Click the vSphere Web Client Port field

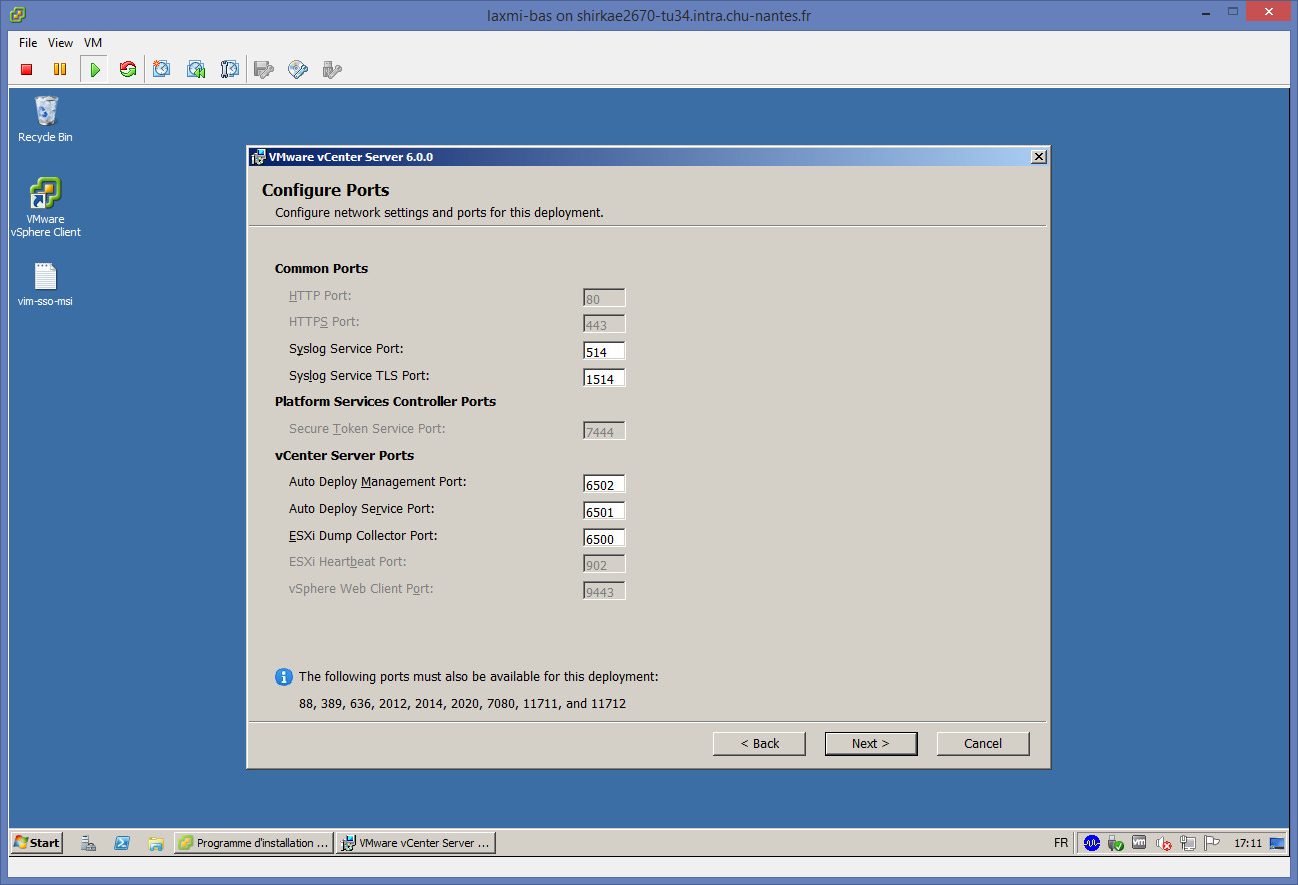(604, 591)
